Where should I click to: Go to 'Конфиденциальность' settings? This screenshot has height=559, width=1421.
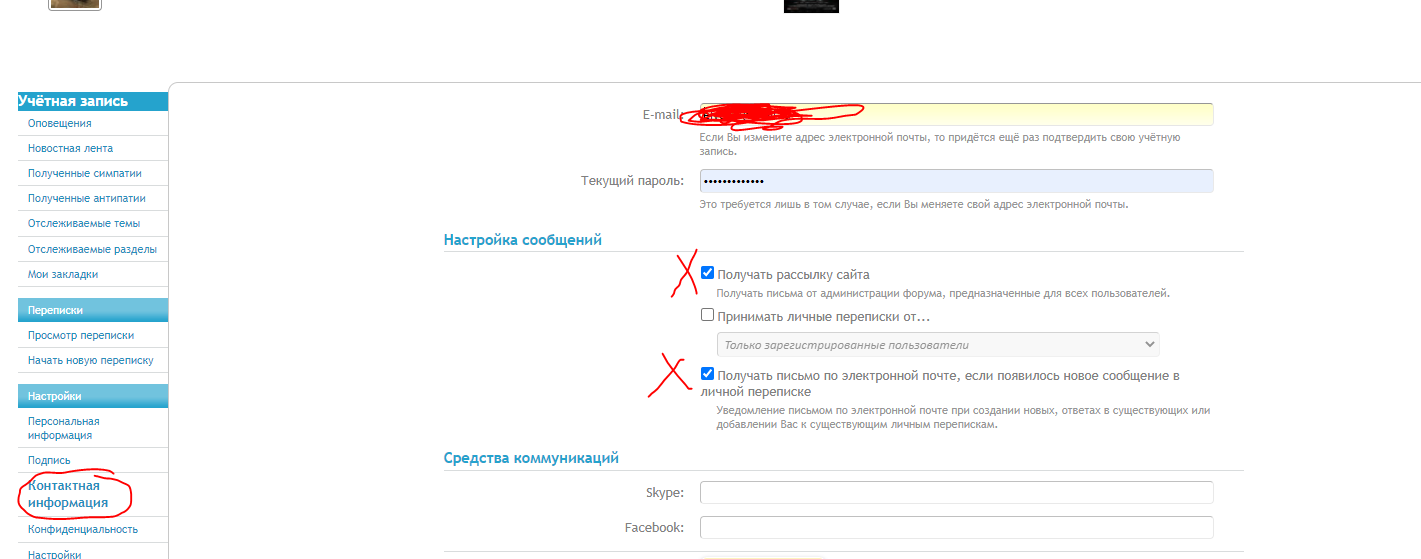pos(83,529)
